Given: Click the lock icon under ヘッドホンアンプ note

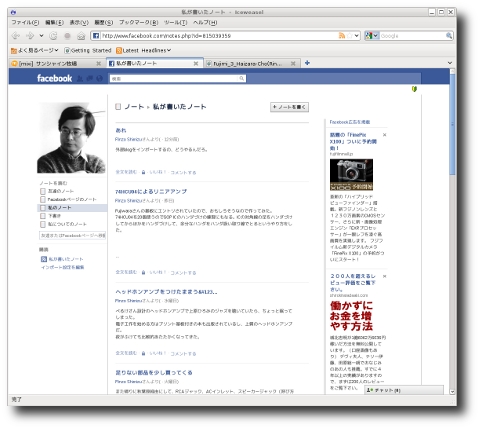Looking at the screenshot, I should tap(143, 353).
